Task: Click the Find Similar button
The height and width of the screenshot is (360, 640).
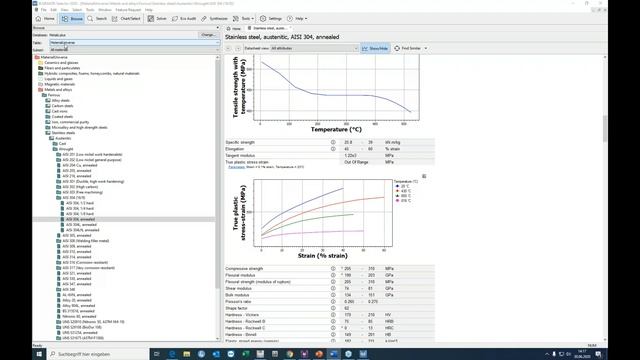Action: [x=407, y=48]
